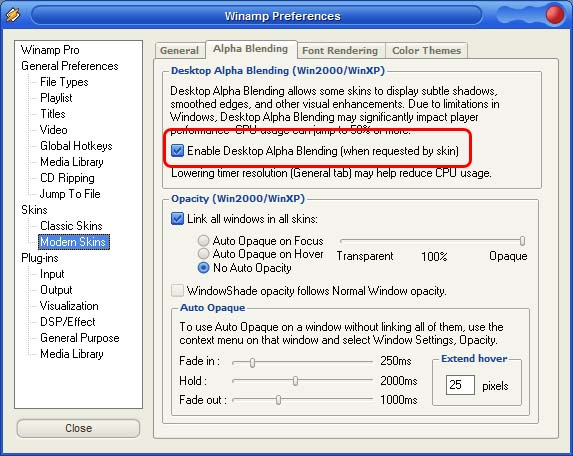Select the No Auto Opacity radio button
The image size is (573, 456).
(x=203, y=268)
